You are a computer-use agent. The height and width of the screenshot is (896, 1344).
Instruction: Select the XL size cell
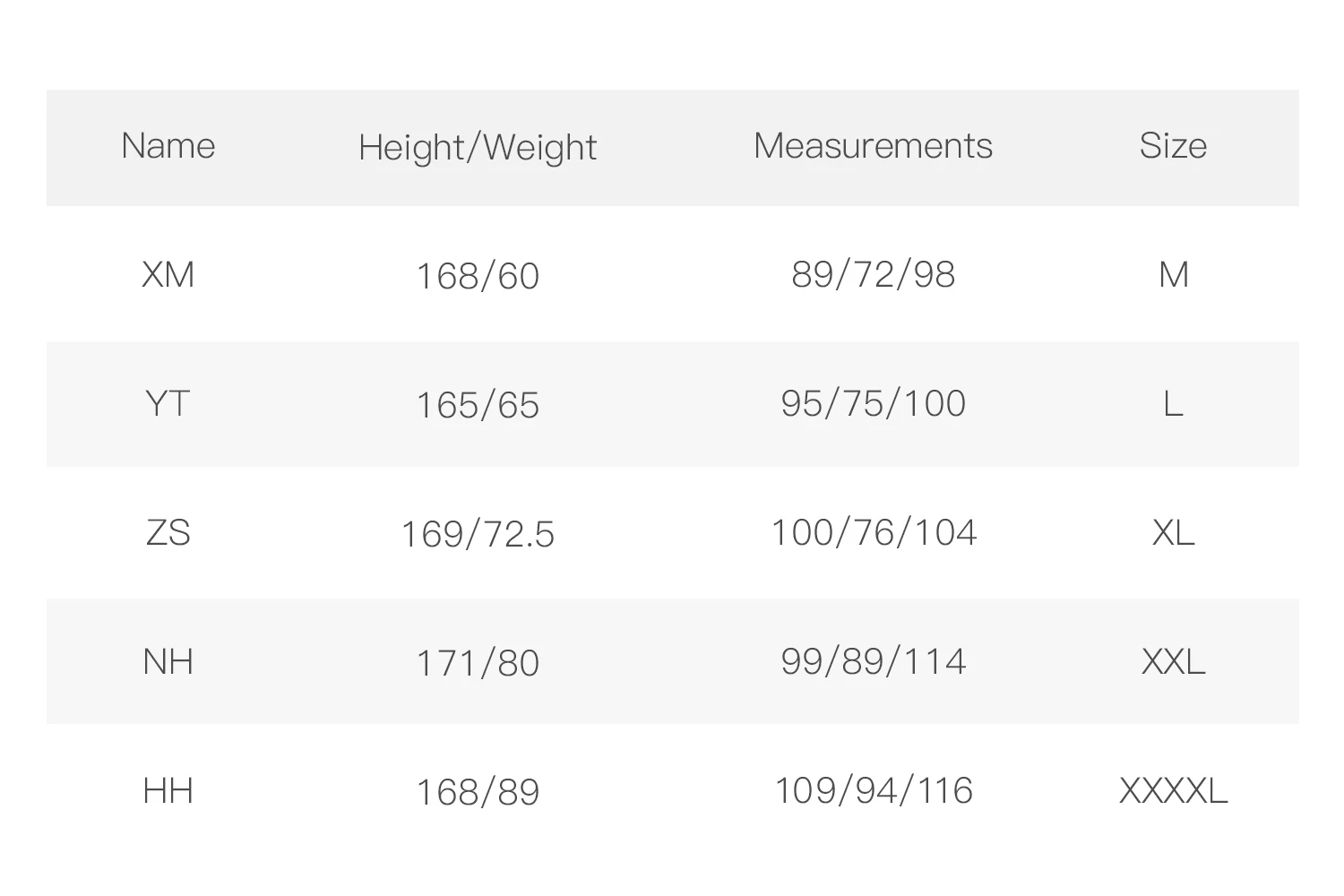1173,533
